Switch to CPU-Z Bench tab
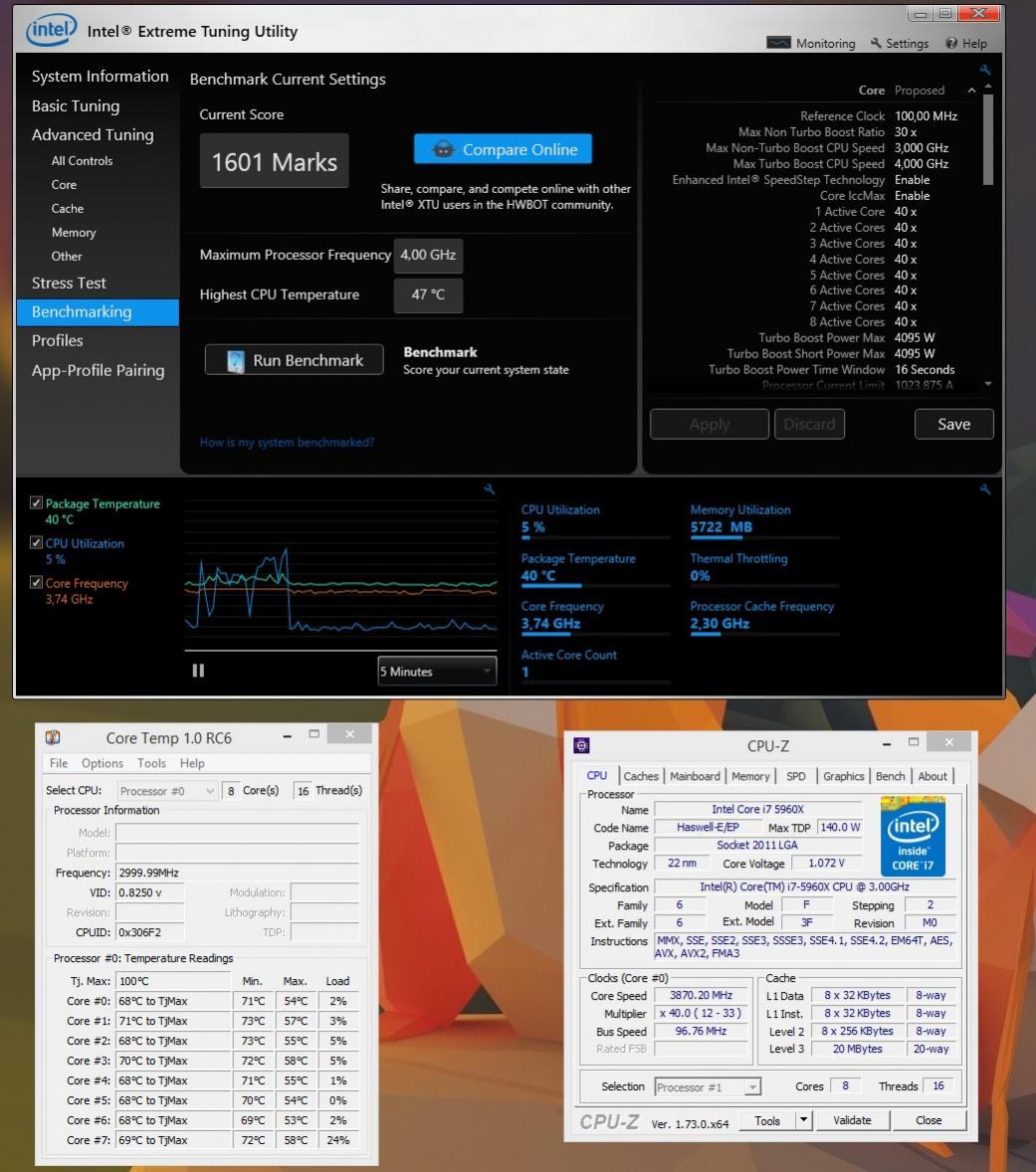This screenshot has width=1036, height=1172. tap(891, 776)
